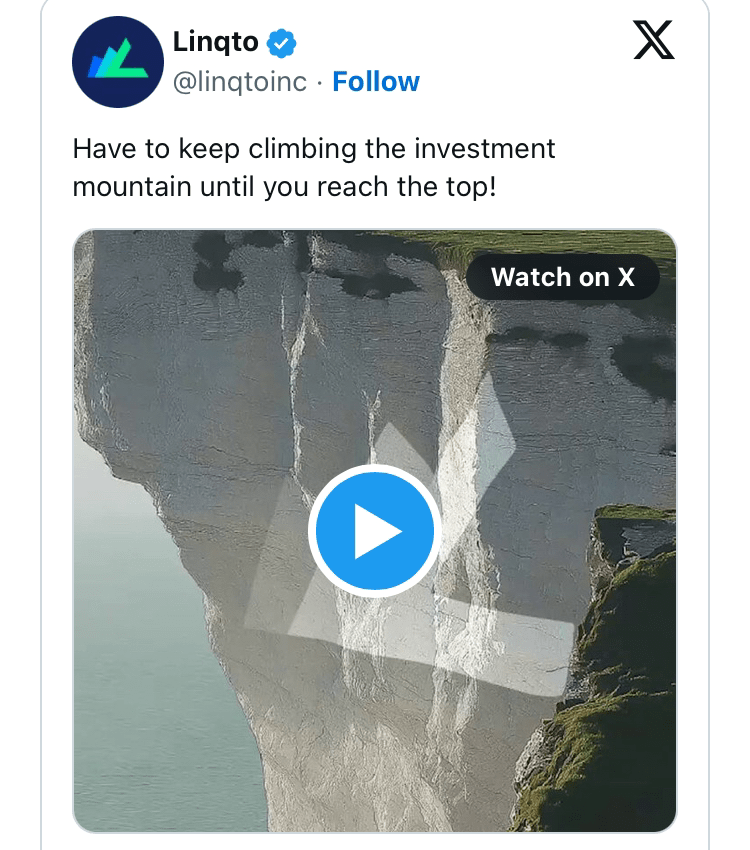Click the white triangle inside the play button
Image resolution: width=750 pixels, height=850 pixels.
coord(377,532)
